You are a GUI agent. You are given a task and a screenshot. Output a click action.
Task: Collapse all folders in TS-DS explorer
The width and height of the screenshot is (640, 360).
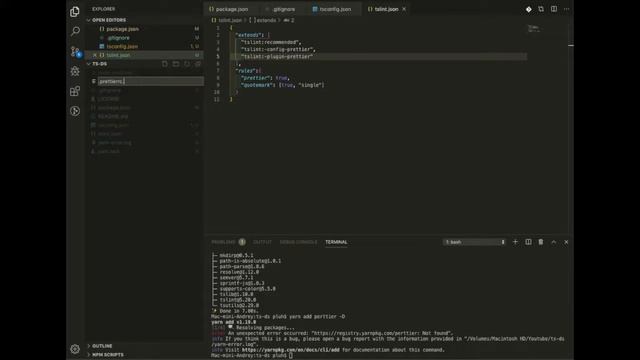(198, 64)
